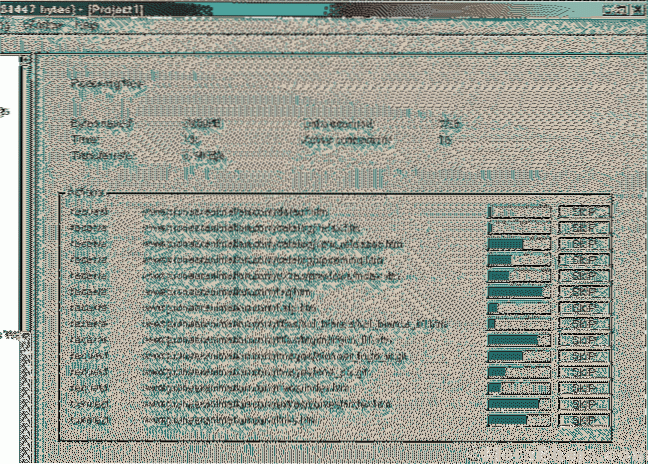The height and width of the screenshot is (464, 648).
Task: Skip the tenth download in Actions
Action: 583,355
